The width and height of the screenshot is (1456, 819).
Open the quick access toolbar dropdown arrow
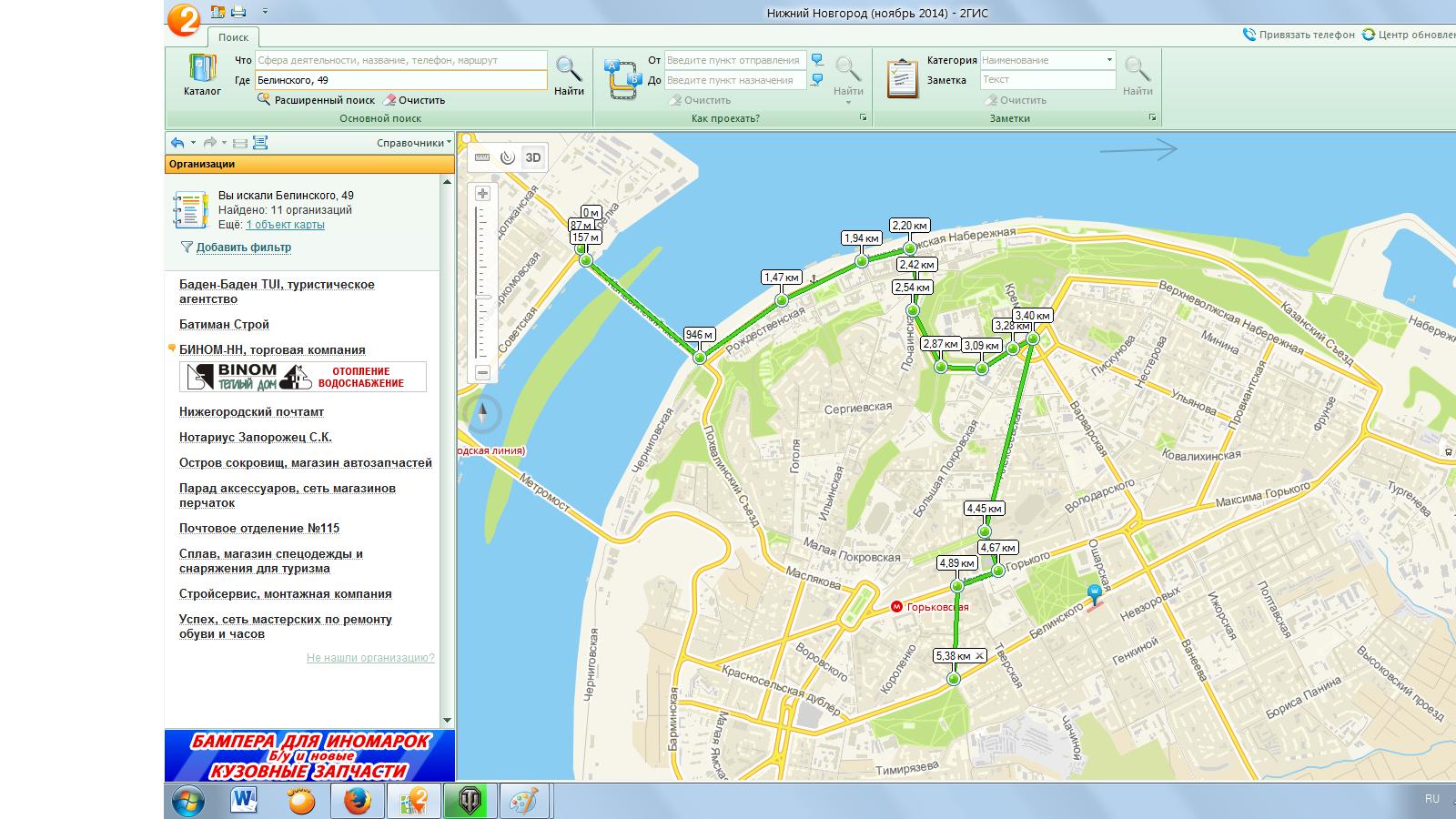pyautogui.click(x=265, y=12)
